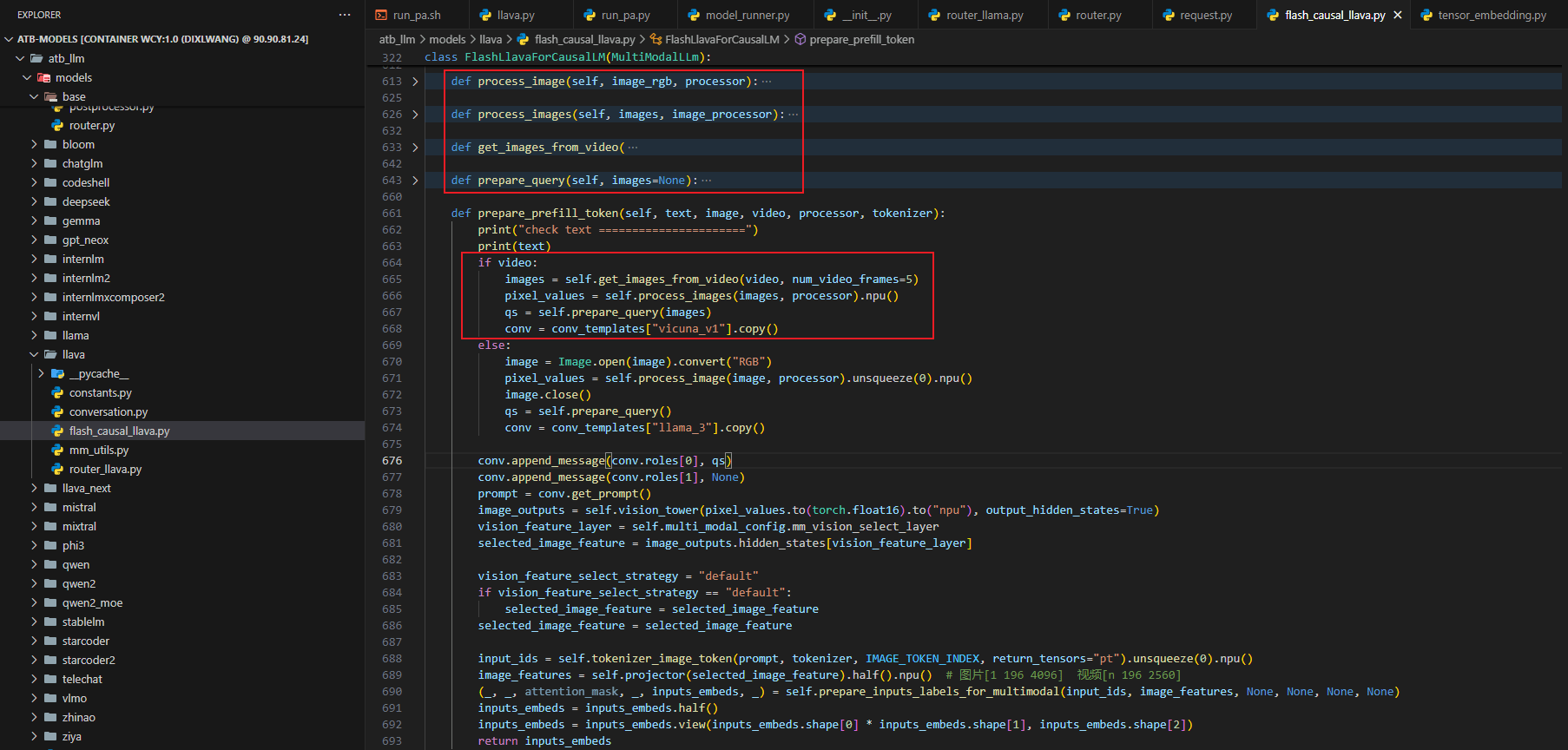Image resolution: width=1568 pixels, height=750 pixels.
Task: Click sticky class FlashLlavaForCausalLM header line
Action: pyautogui.click(x=567, y=57)
